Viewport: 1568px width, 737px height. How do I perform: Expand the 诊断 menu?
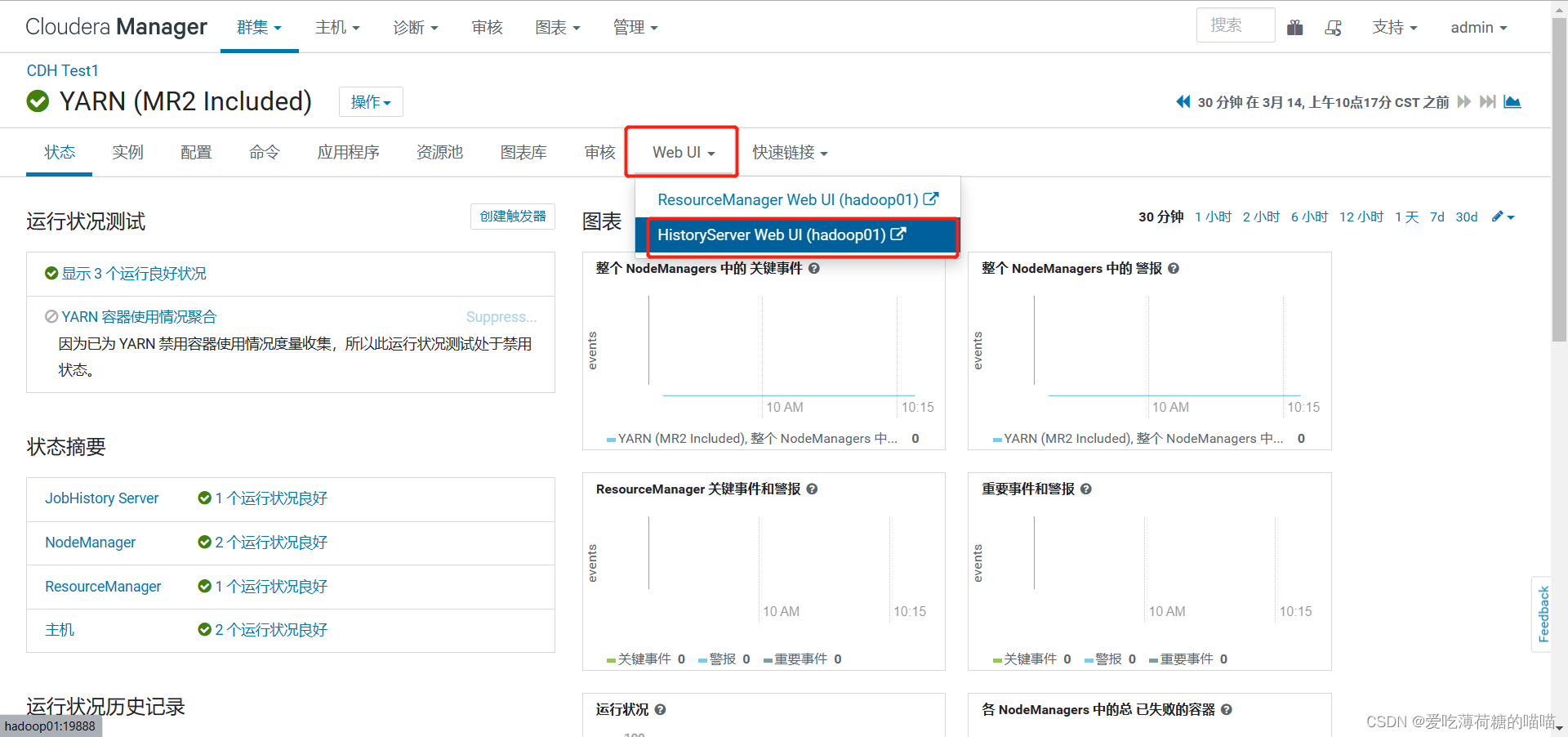tap(416, 27)
